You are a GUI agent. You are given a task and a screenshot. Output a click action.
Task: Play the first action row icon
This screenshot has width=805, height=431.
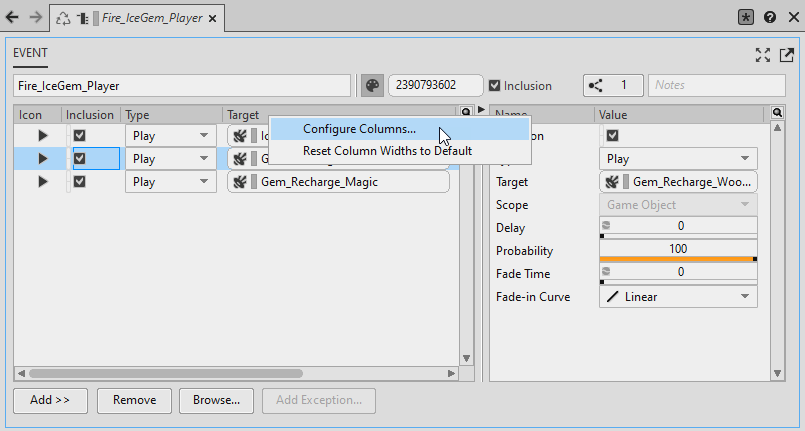42,135
